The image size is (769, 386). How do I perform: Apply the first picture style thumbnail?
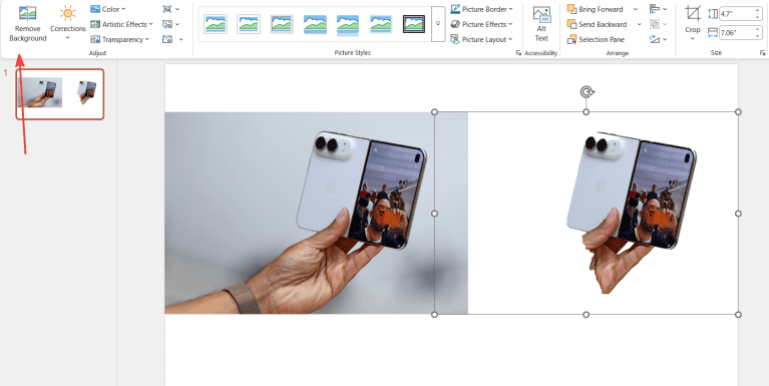(215, 24)
